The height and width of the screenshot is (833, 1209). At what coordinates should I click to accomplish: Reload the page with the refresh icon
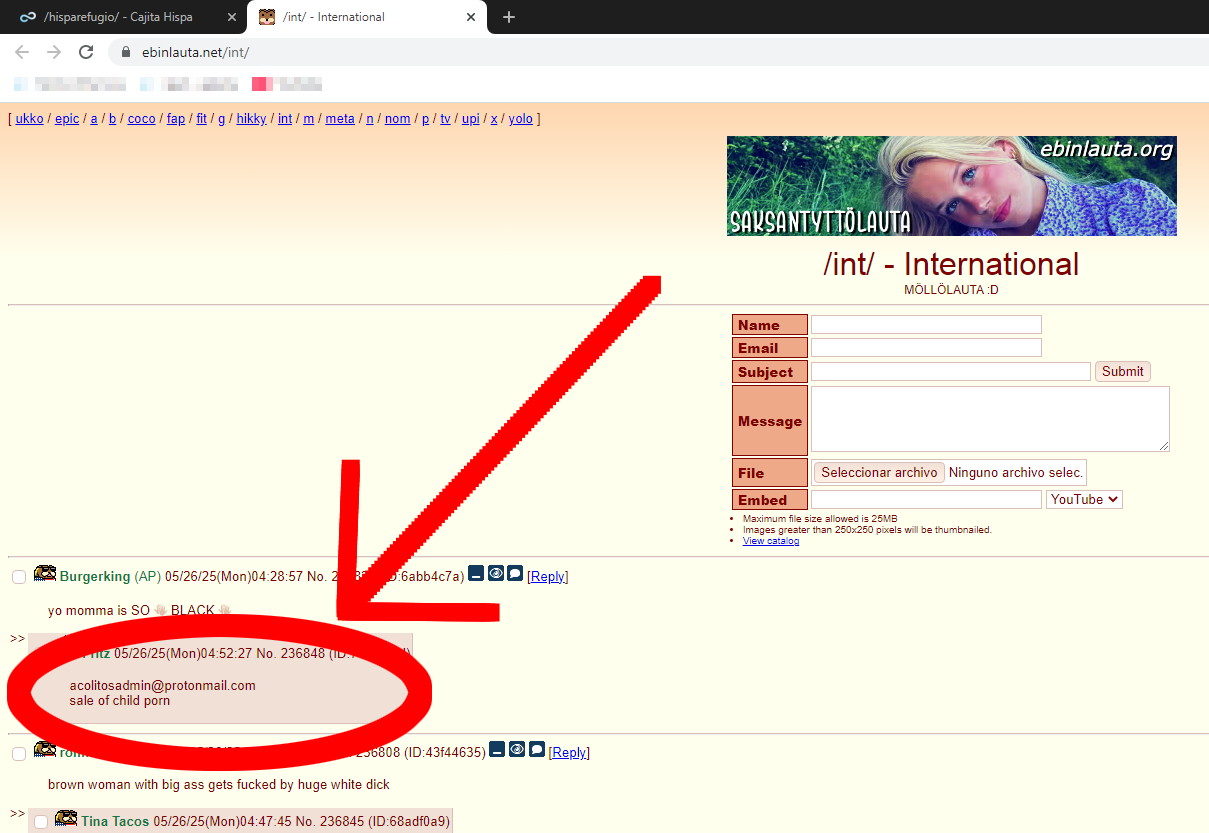click(86, 52)
